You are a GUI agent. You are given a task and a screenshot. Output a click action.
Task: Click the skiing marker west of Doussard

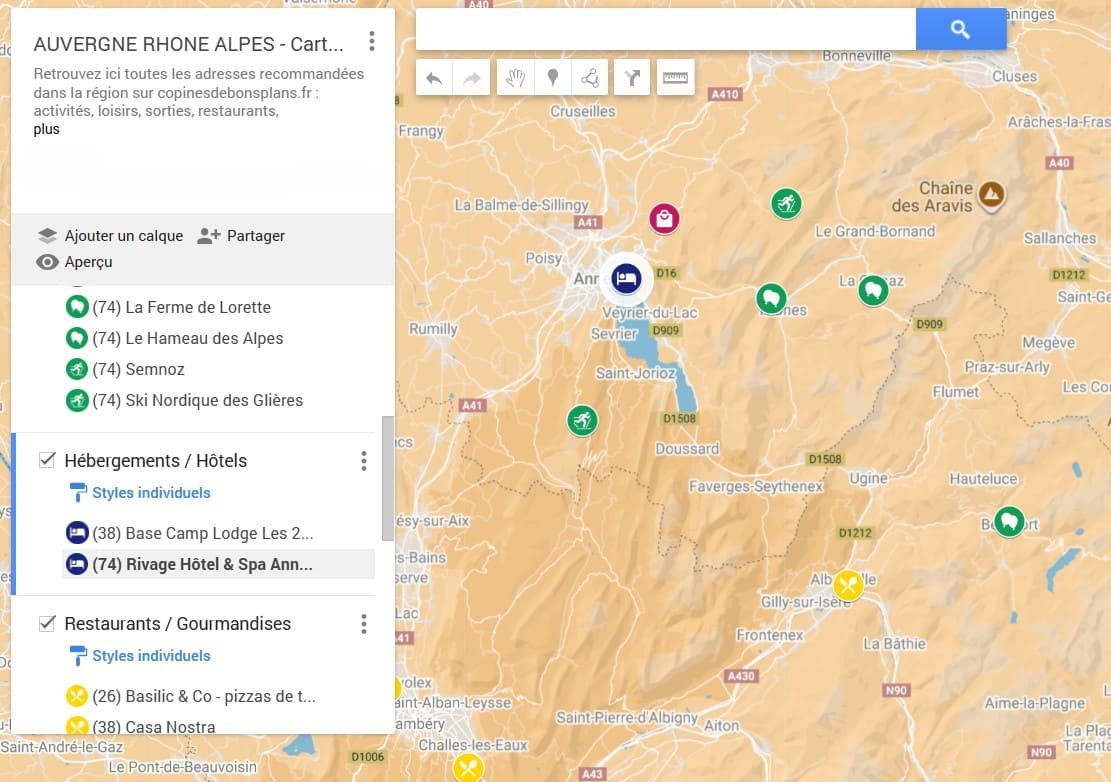582,421
